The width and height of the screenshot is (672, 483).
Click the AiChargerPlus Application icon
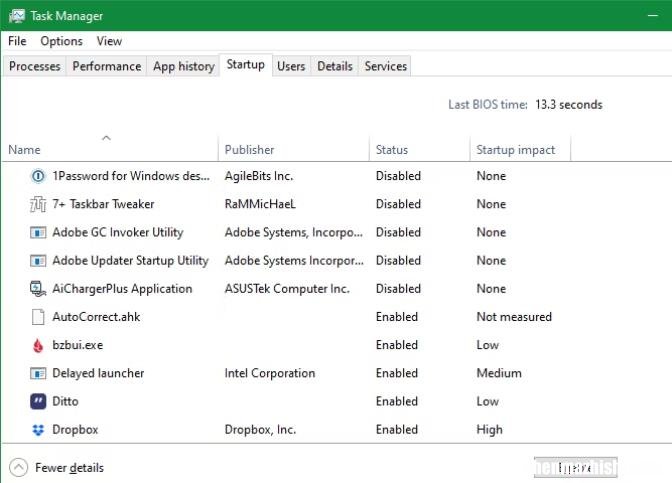pos(38,289)
